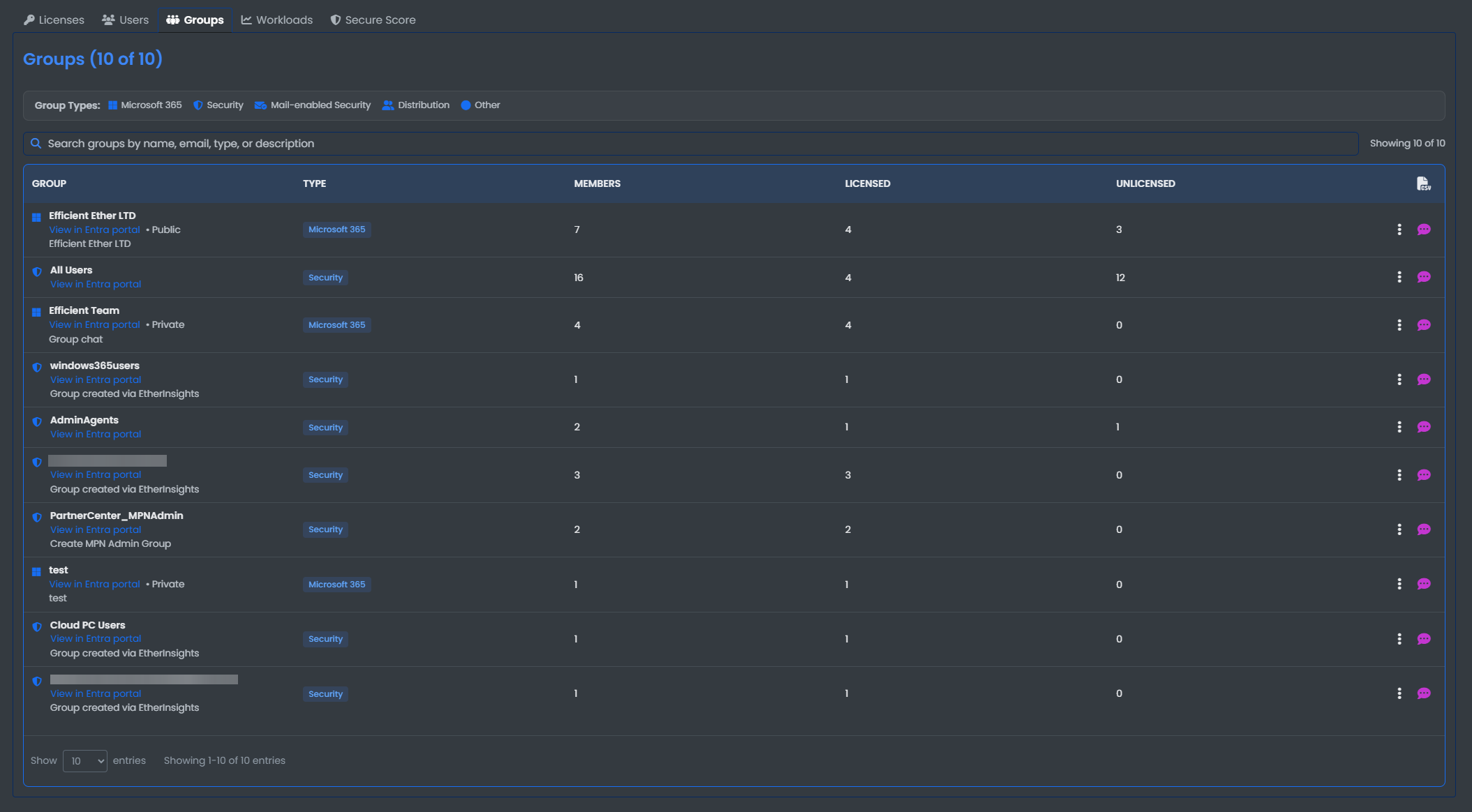The width and height of the screenshot is (1472, 812).
Task: Open actions menu for windows365users
Action: tap(1399, 379)
